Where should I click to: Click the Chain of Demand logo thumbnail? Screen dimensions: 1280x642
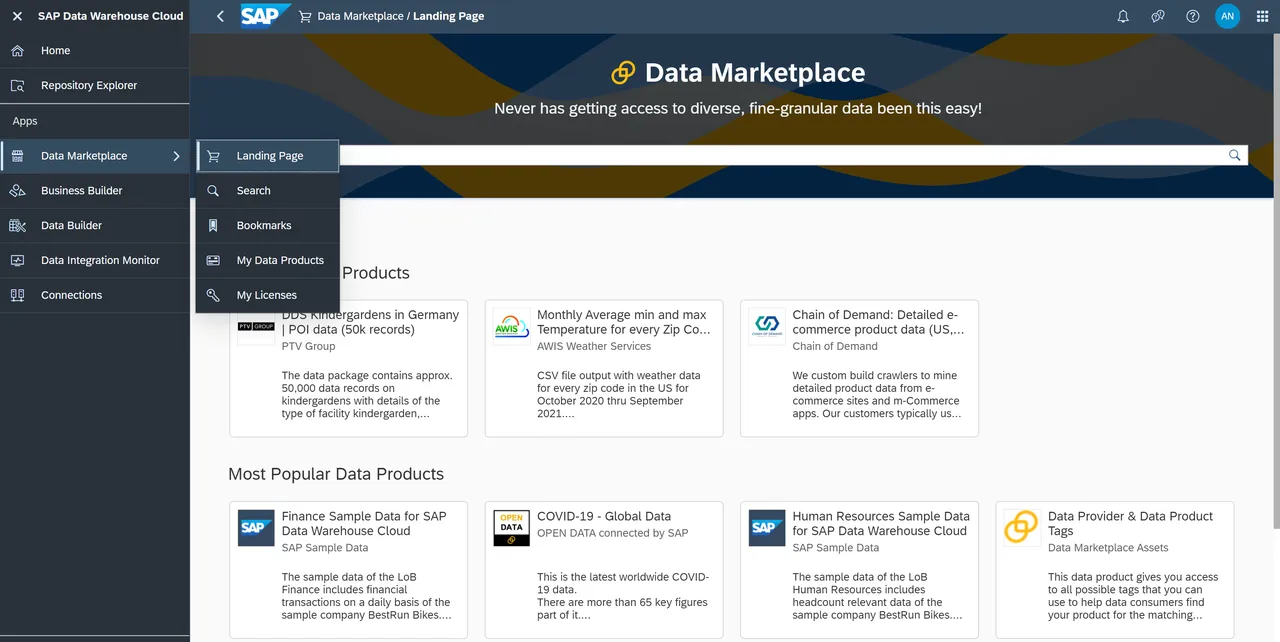pyautogui.click(x=767, y=327)
